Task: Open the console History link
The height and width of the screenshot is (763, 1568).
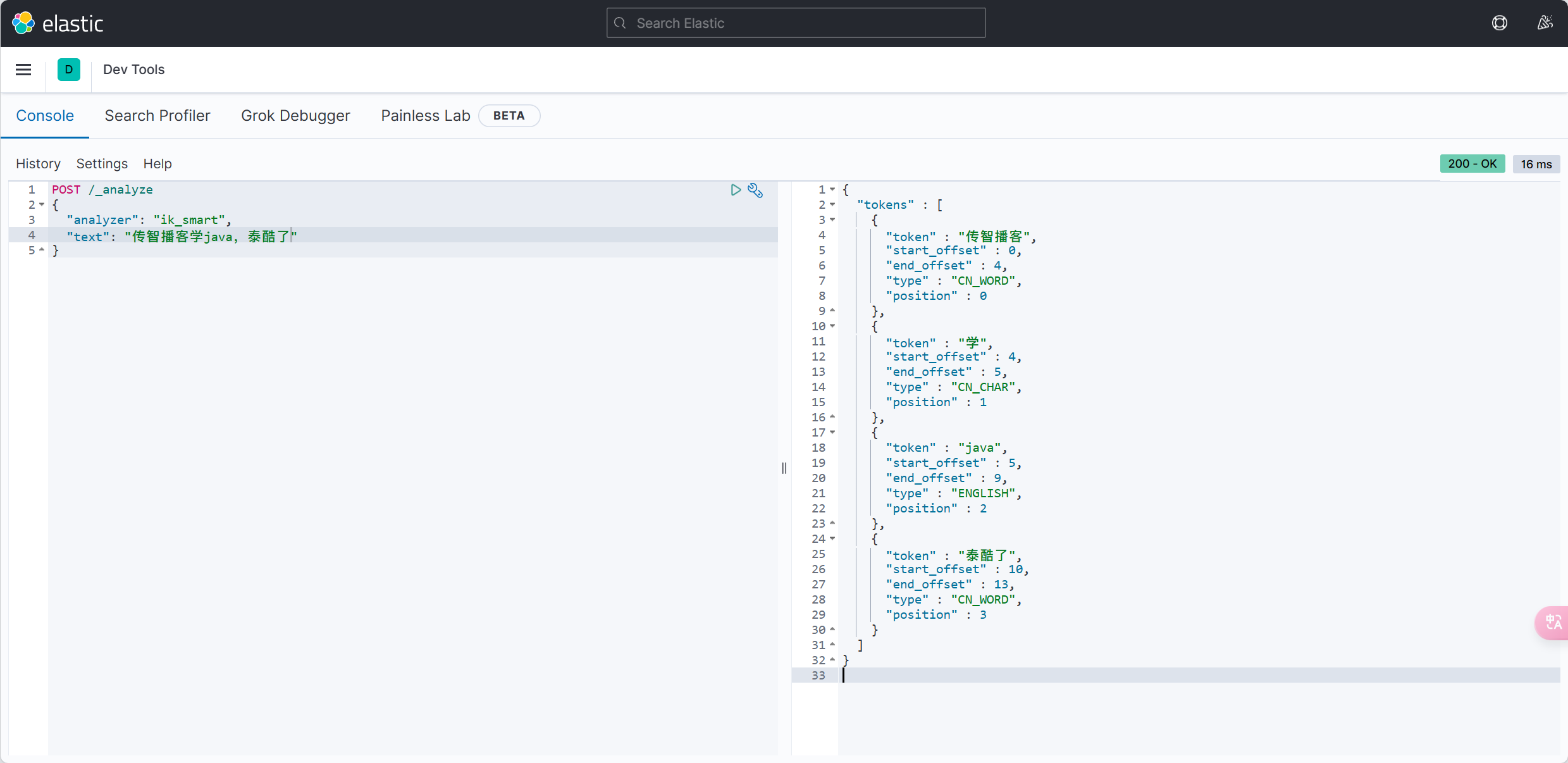Action: click(x=38, y=164)
